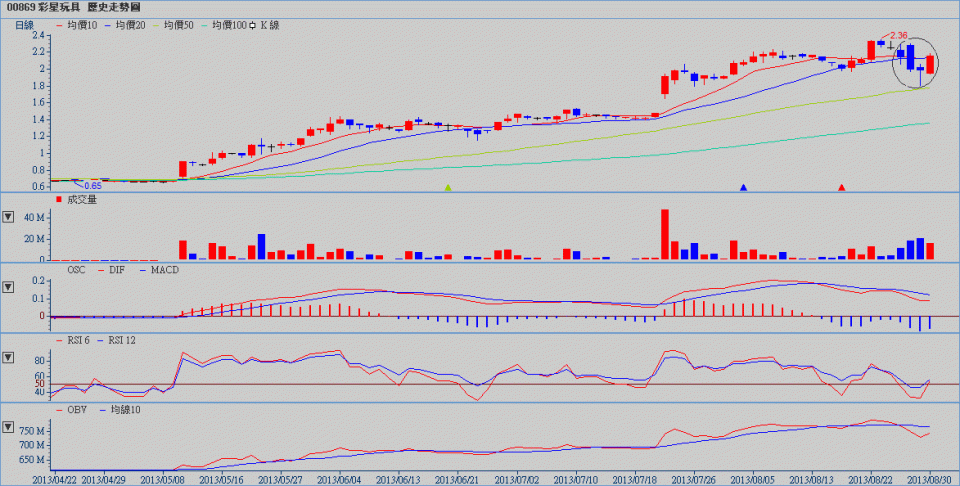
Task: Open the dropdown arrow beside the 成交量 panel
Action: (9, 216)
